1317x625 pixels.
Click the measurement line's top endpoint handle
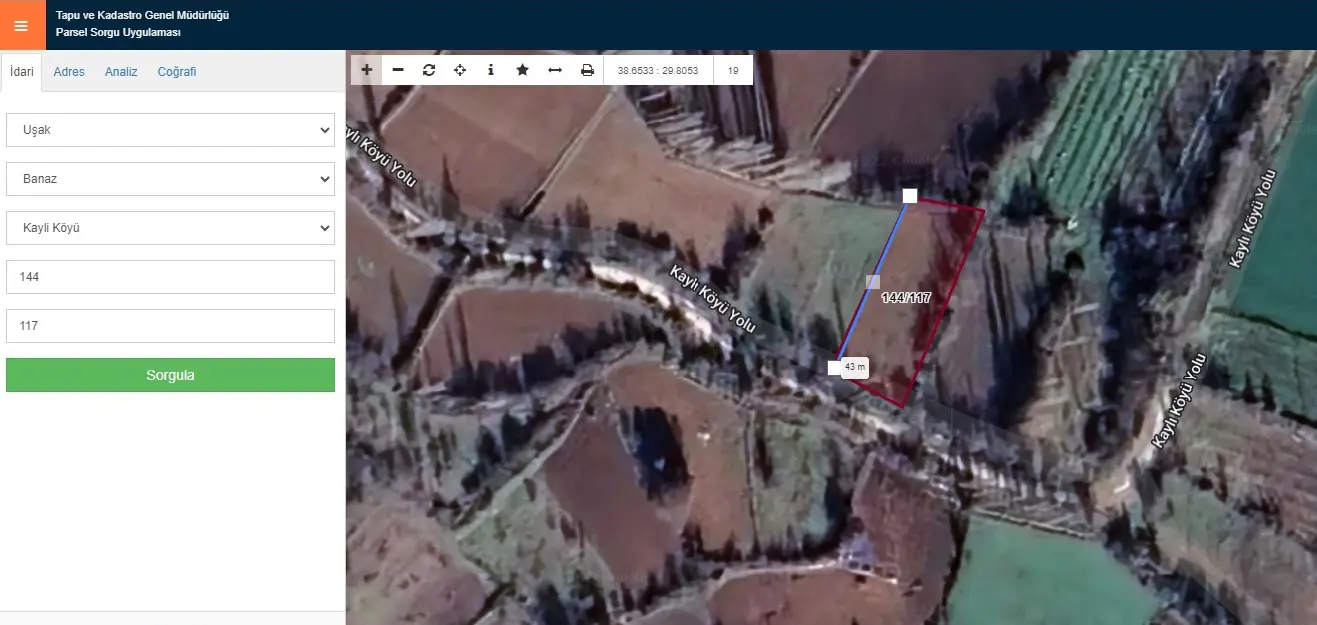[910, 196]
